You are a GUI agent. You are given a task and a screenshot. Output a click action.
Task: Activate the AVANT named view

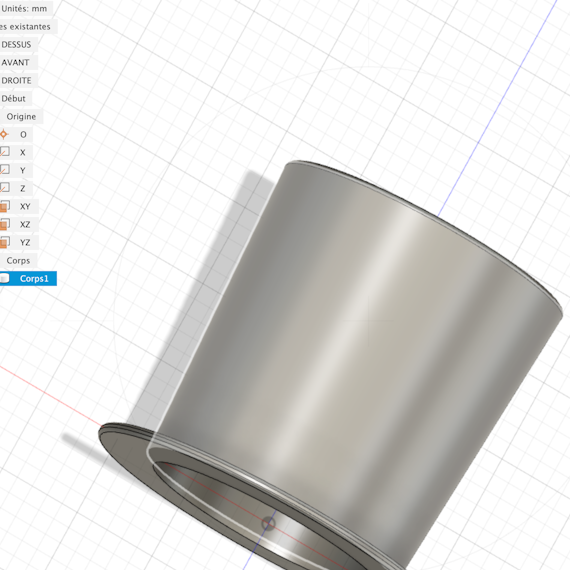(15, 63)
